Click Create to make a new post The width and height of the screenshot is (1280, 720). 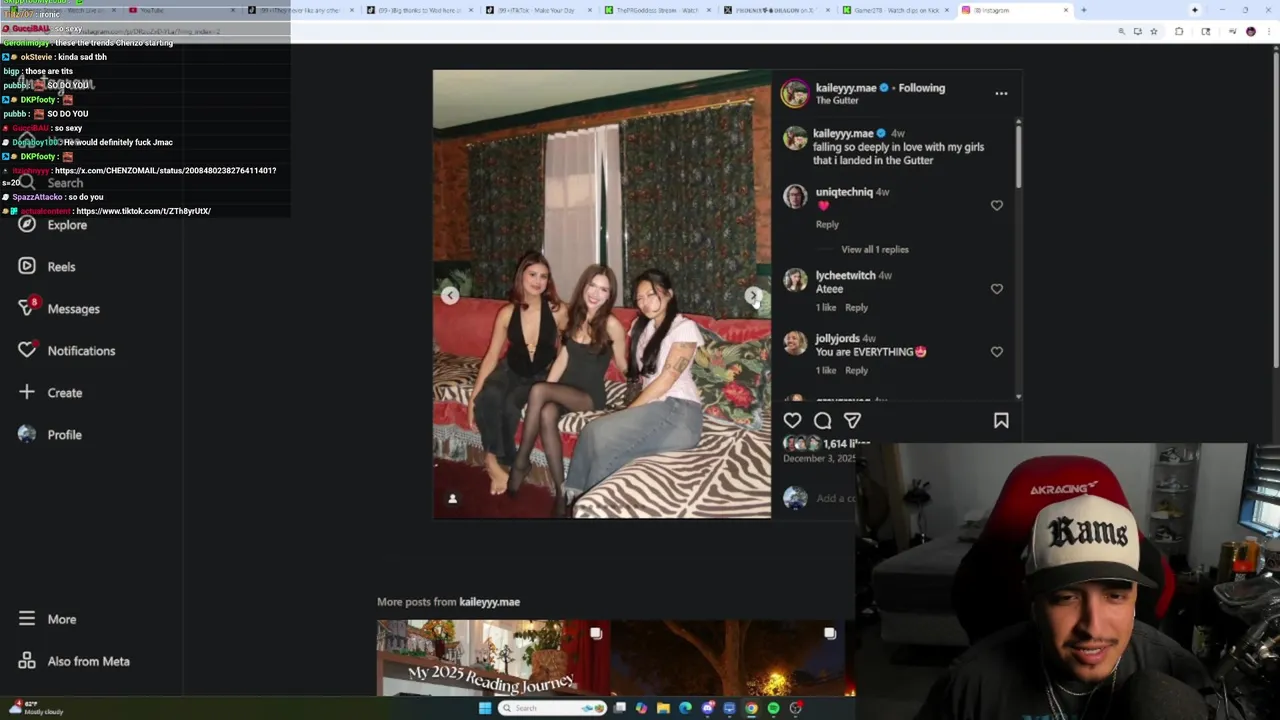(50, 393)
